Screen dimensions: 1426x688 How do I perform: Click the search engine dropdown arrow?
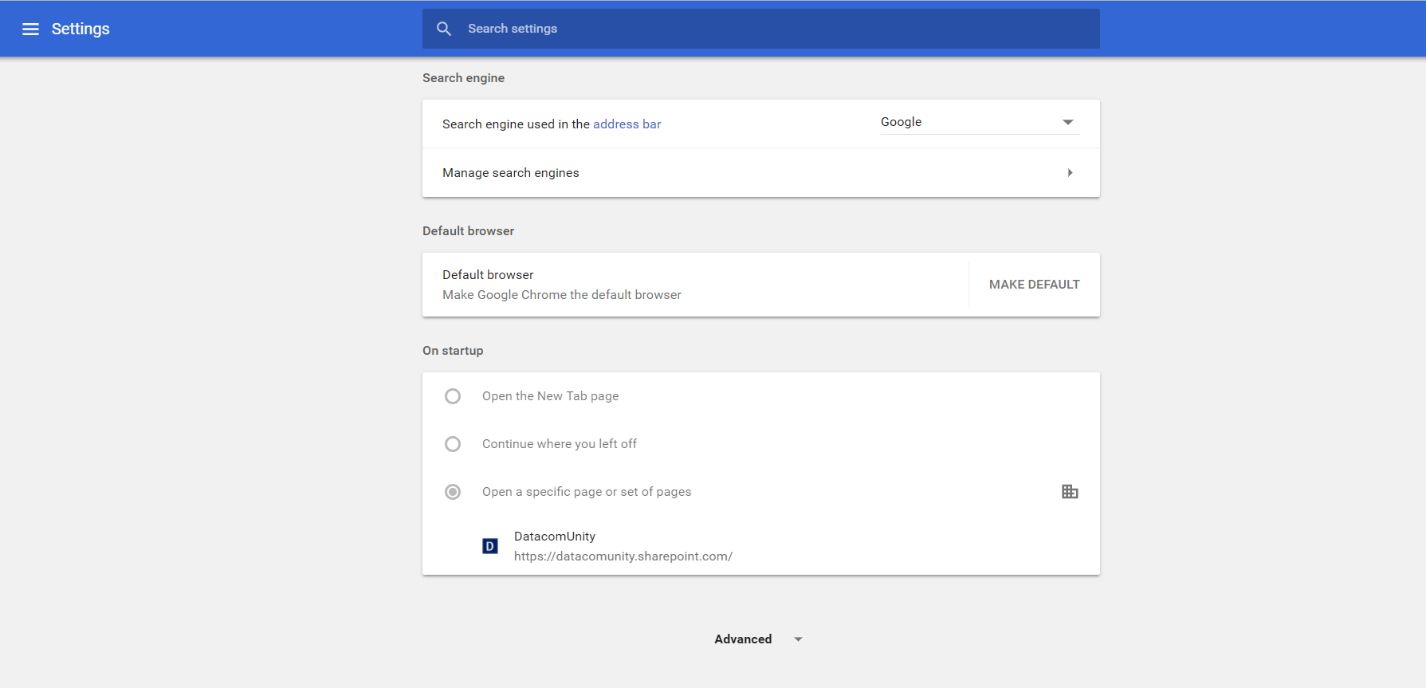(x=1067, y=122)
